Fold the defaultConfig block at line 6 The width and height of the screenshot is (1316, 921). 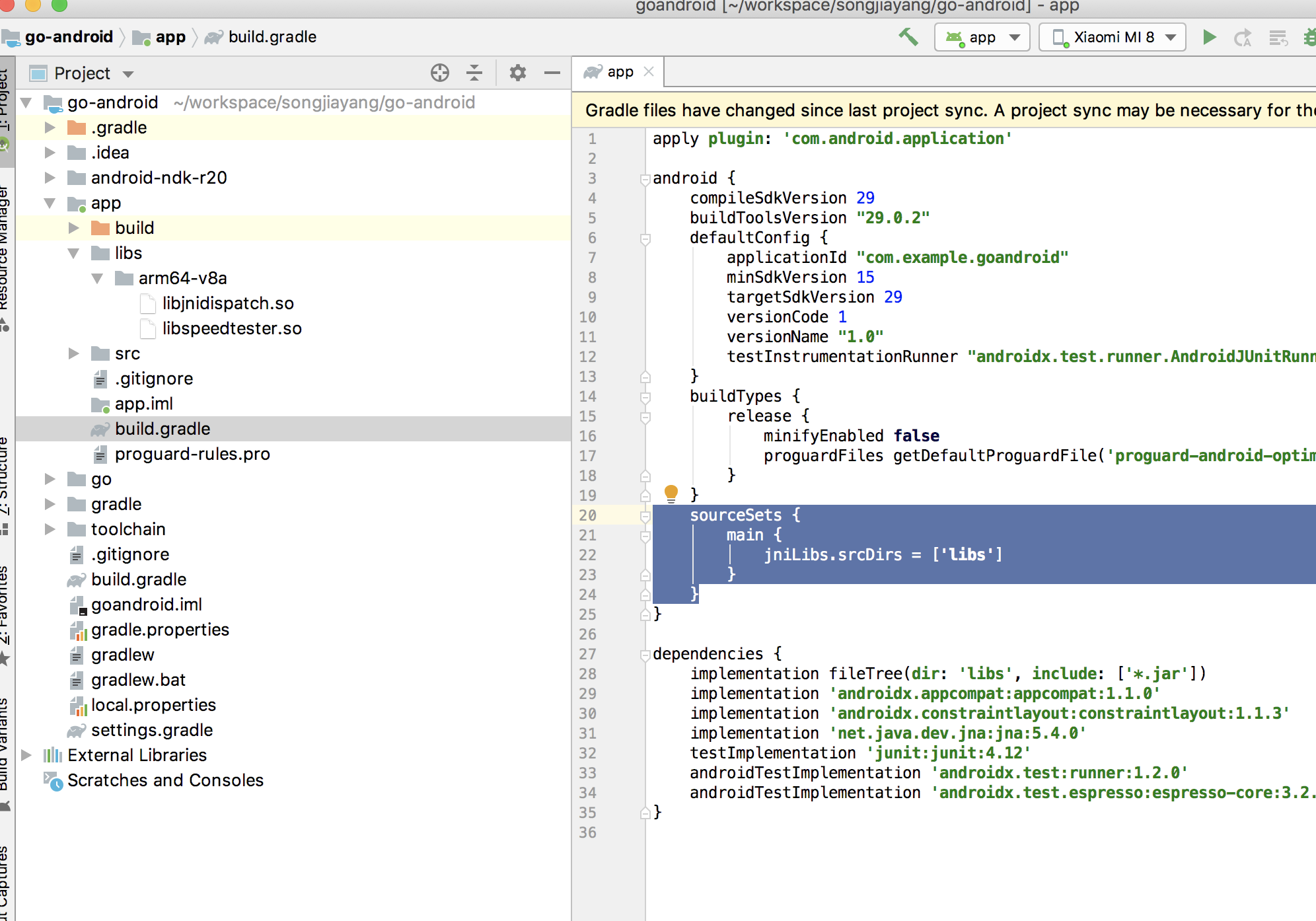coord(645,239)
